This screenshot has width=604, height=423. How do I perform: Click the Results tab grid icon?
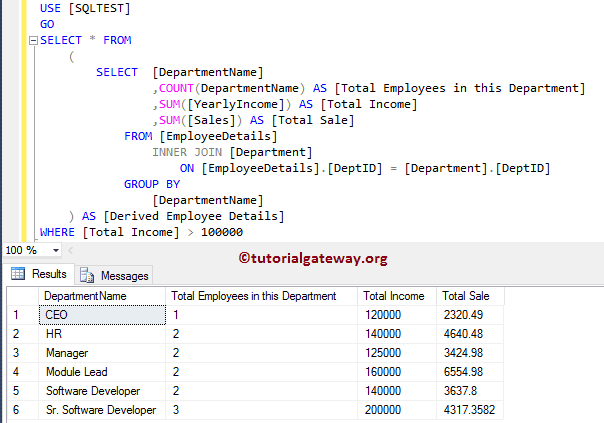coord(19,274)
